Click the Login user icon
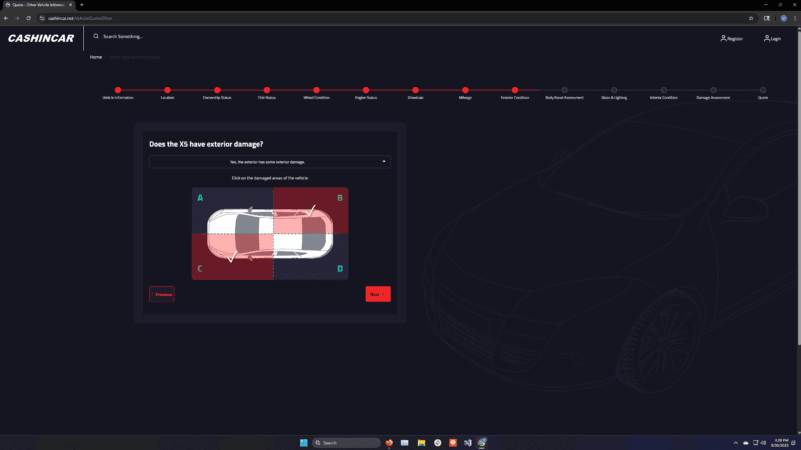801x450 pixels. [x=767, y=38]
